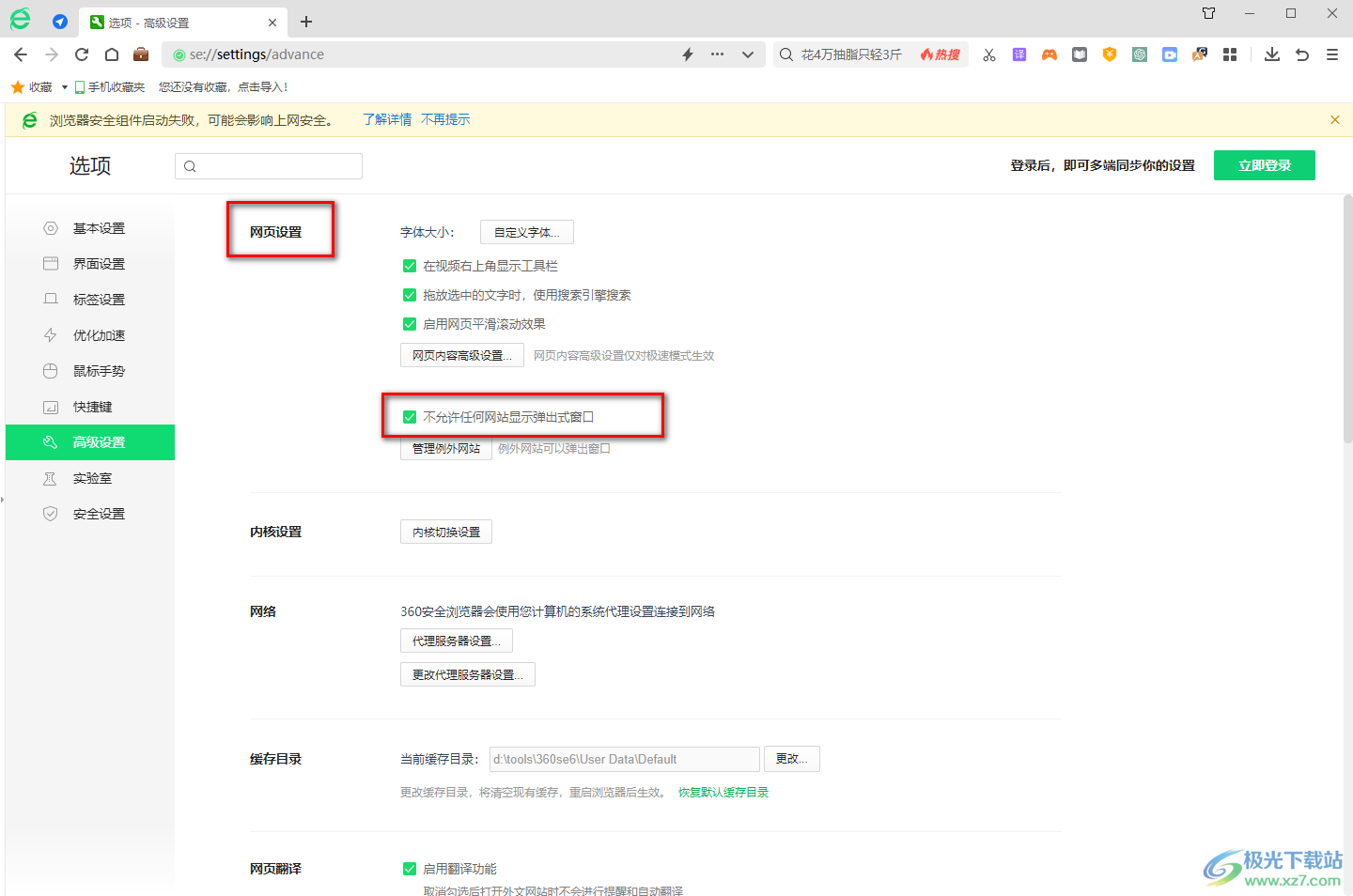Go to the home page
Viewport: 1353px width, 896px height.
(x=112, y=54)
